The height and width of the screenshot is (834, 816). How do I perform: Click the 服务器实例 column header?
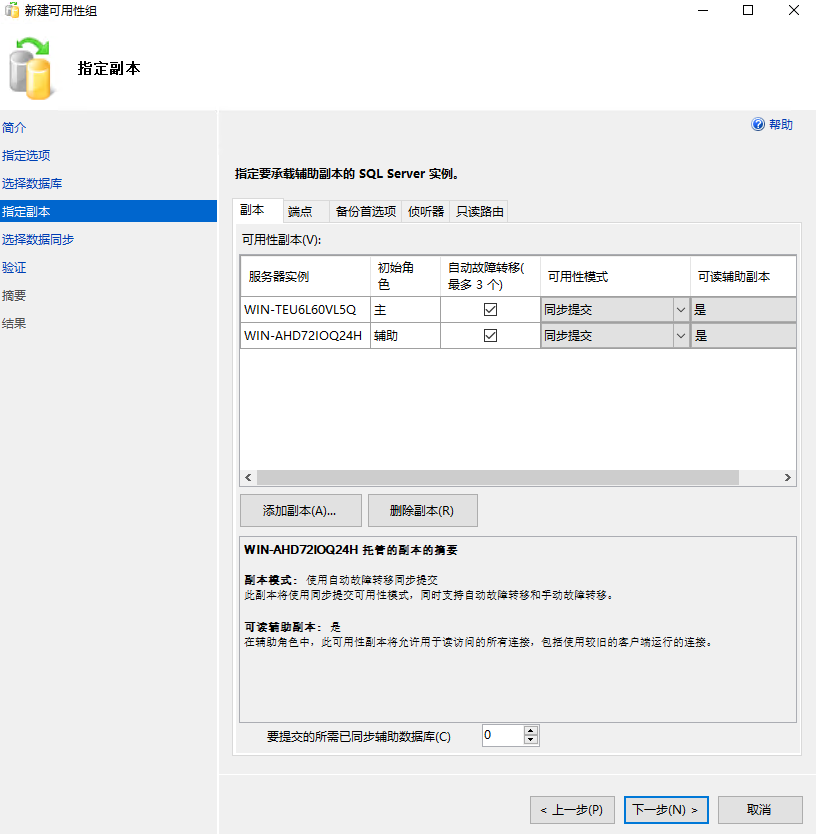[305, 277]
